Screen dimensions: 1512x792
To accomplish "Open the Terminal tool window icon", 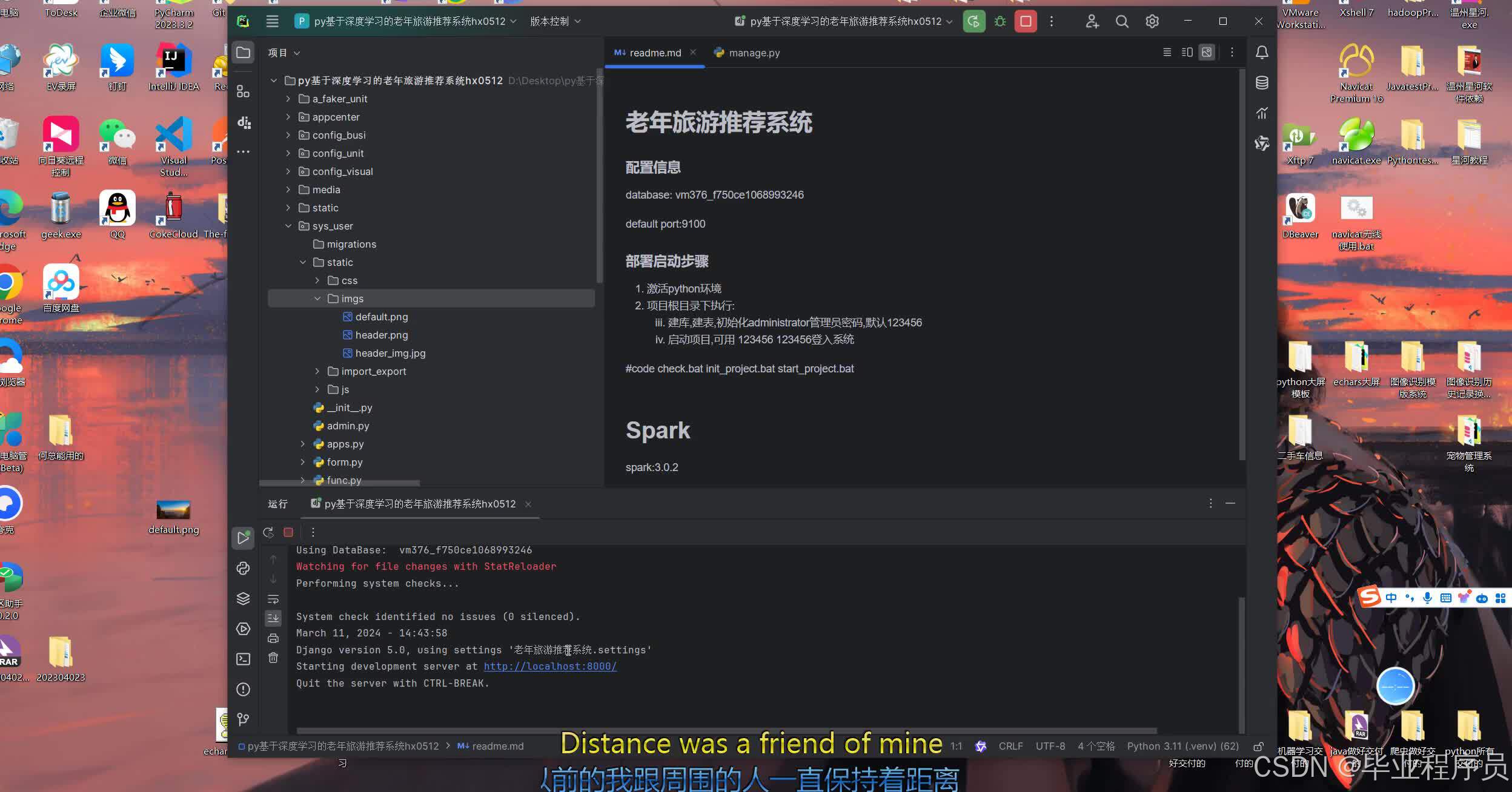I will [243, 659].
